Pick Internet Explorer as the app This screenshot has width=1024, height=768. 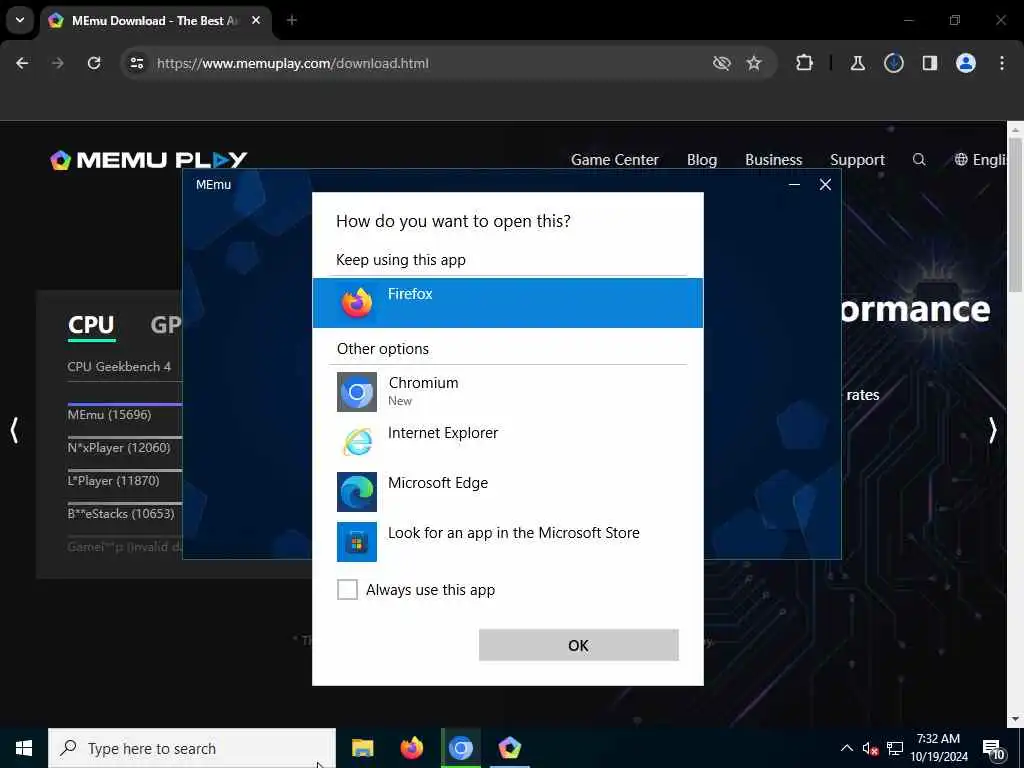pos(507,441)
